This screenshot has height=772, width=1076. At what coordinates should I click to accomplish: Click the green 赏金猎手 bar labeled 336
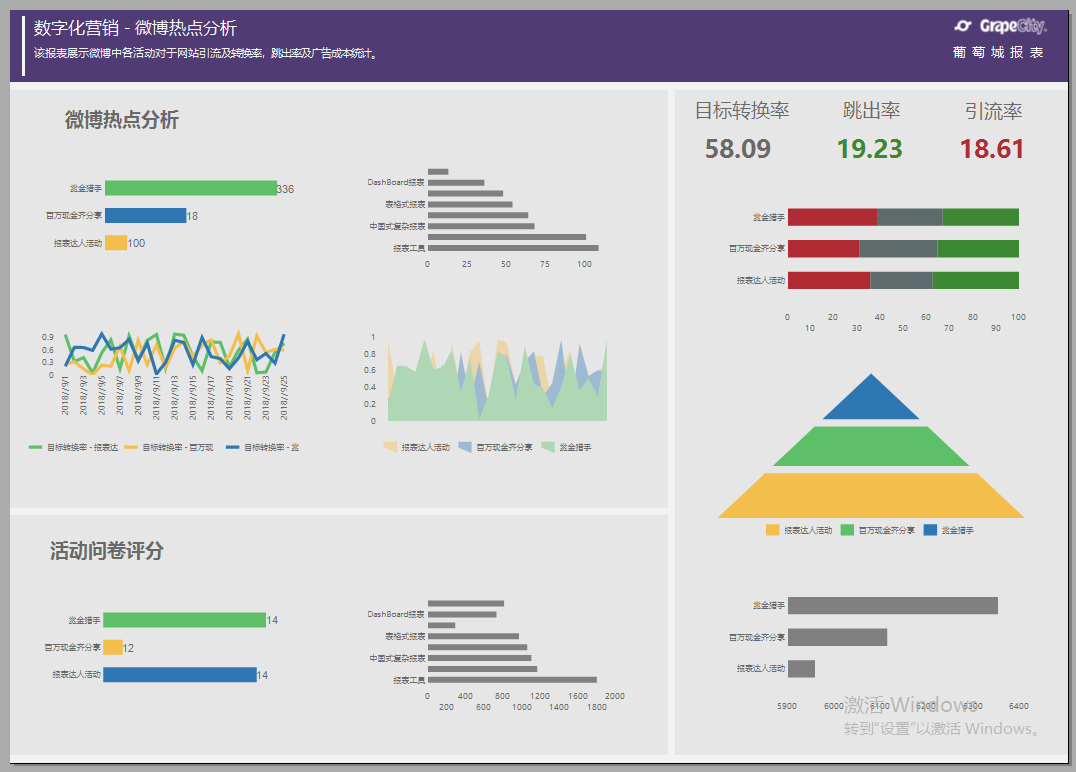(191, 188)
